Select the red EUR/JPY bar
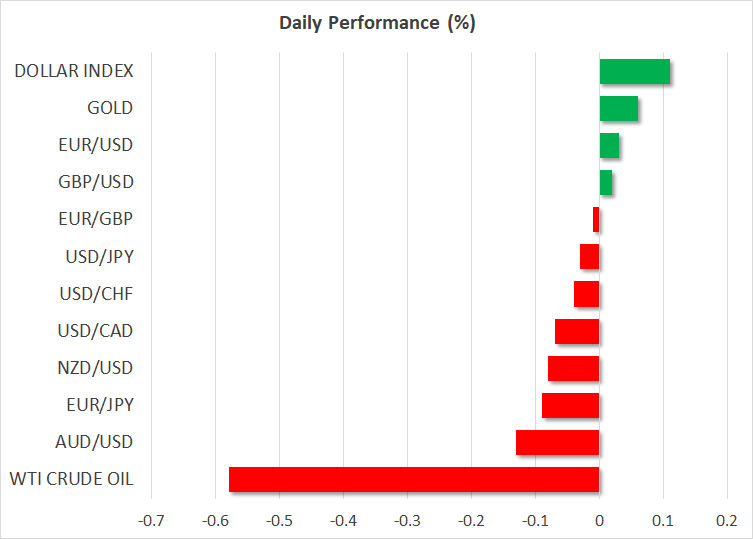The image size is (753, 539). tap(570, 405)
